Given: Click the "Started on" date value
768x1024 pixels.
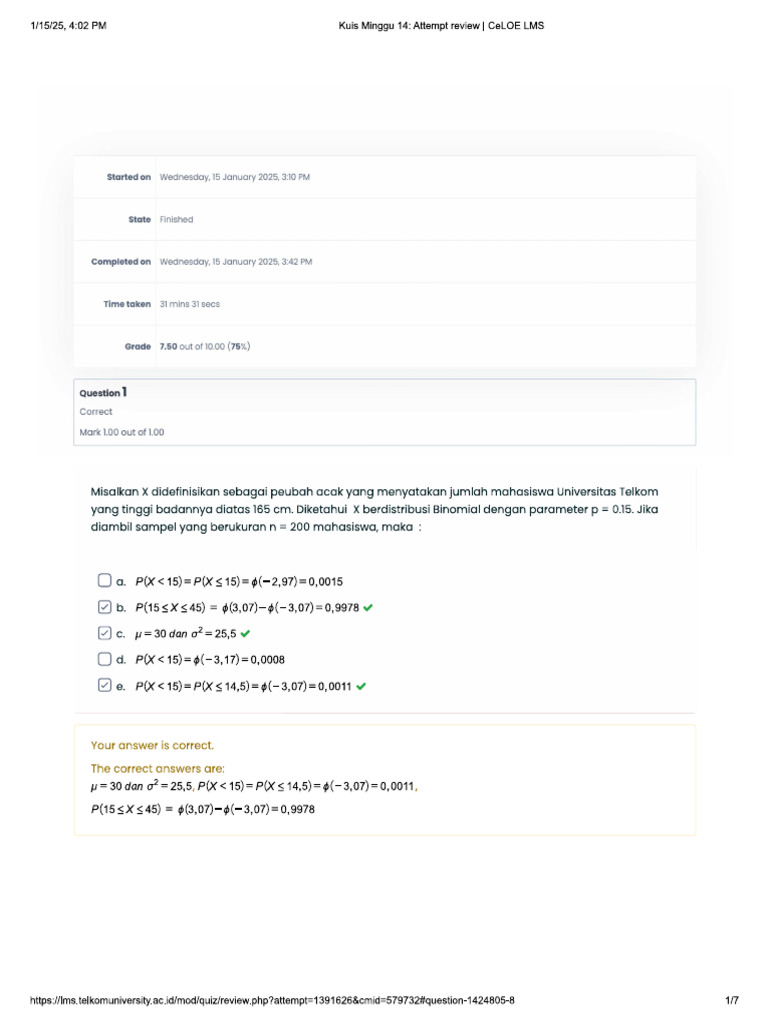Looking at the screenshot, I should tap(235, 177).
